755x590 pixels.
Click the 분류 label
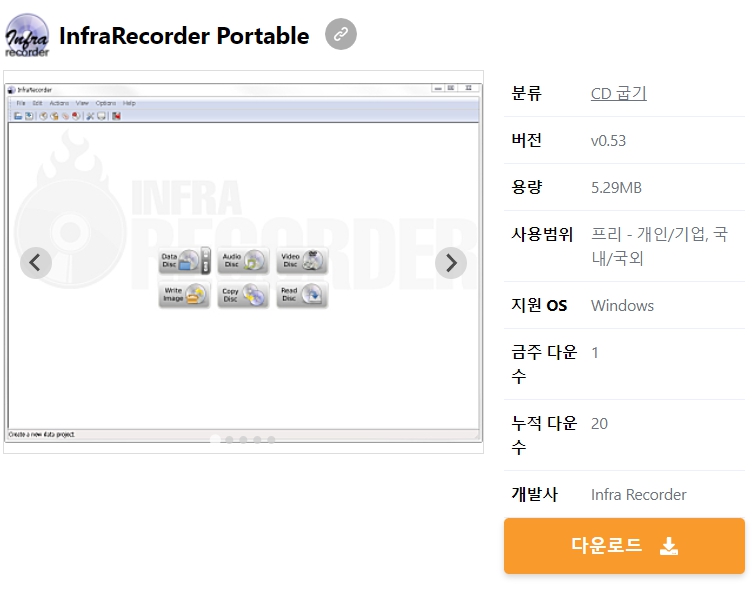click(526, 93)
